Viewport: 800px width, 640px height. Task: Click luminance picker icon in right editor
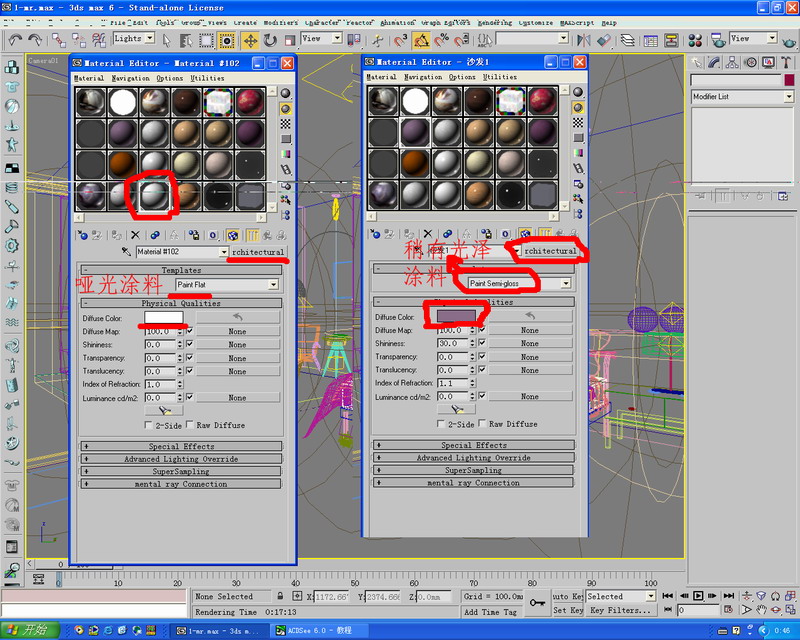(x=457, y=409)
